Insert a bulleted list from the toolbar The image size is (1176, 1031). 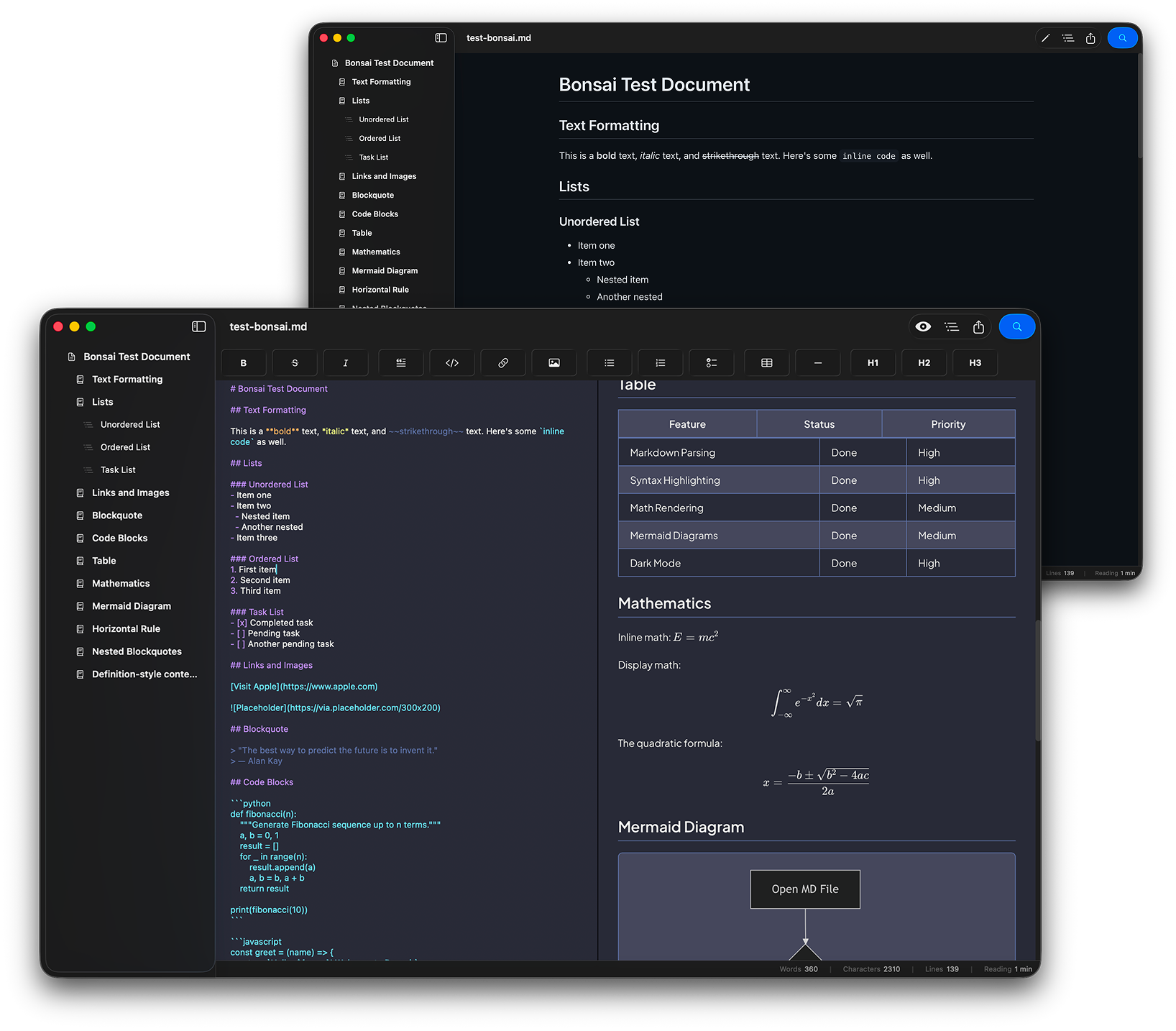(610, 363)
